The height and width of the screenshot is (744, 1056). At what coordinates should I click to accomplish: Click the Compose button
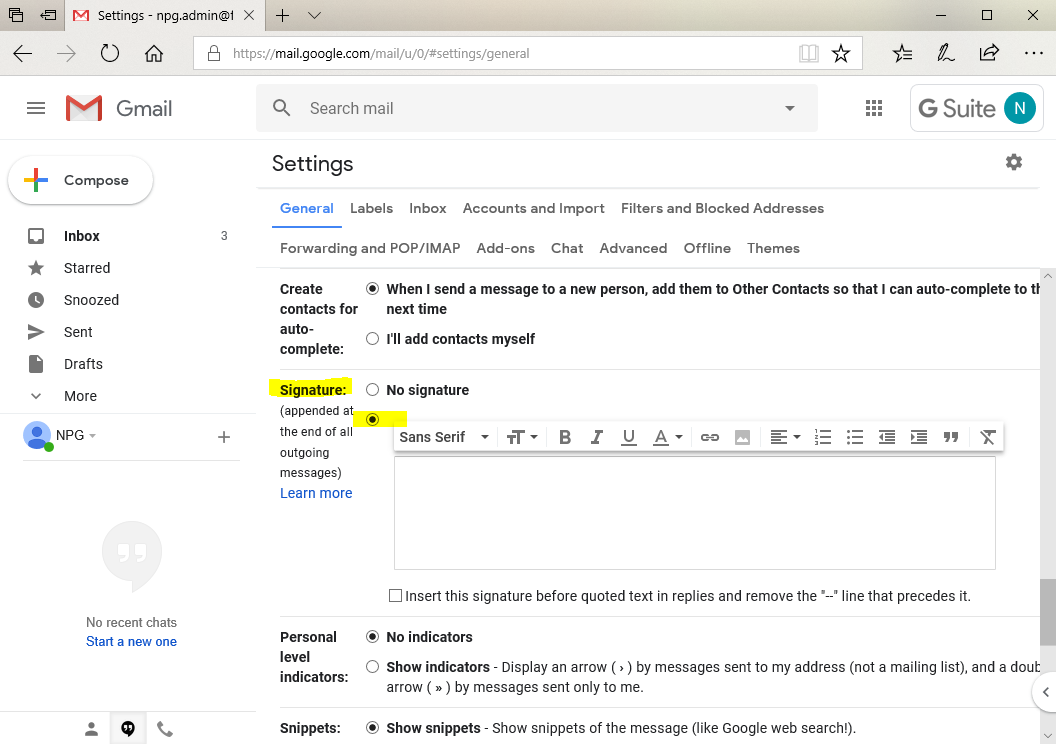tap(81, 180)
